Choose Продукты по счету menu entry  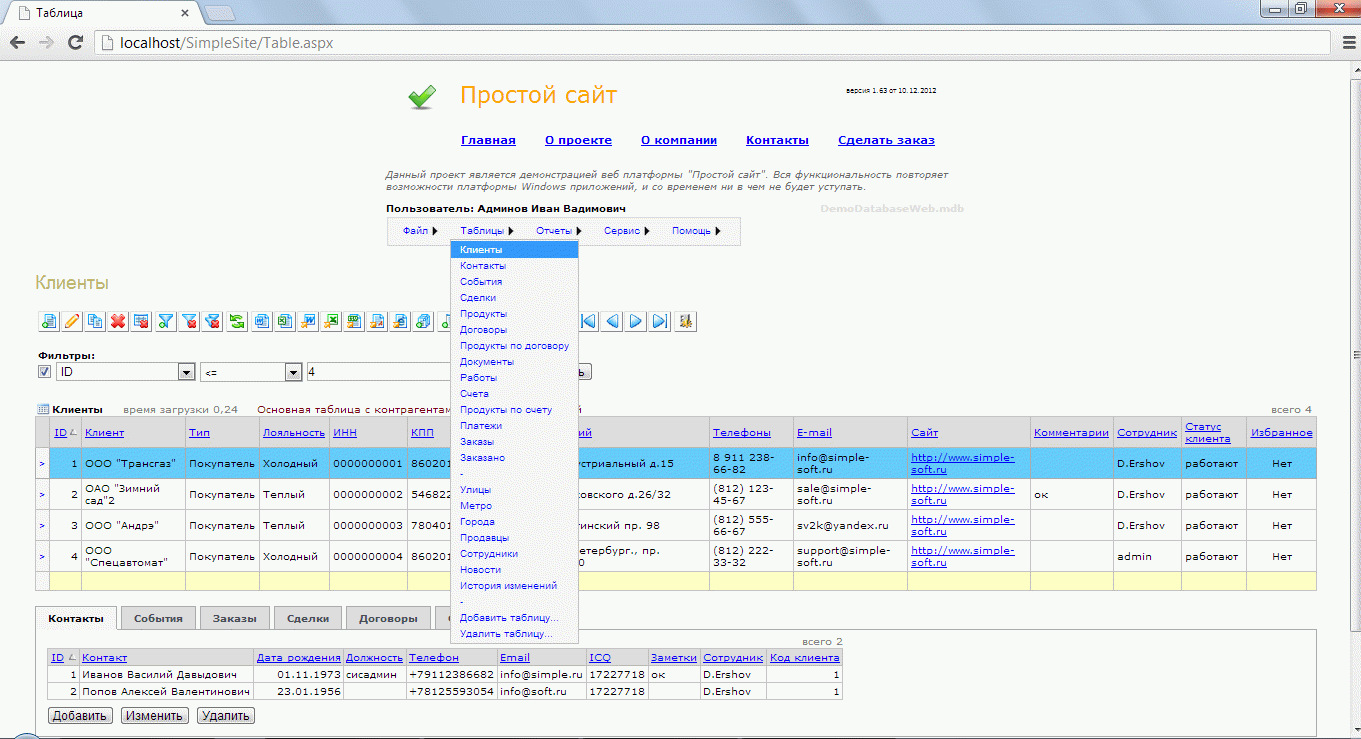tap(514, 410)
